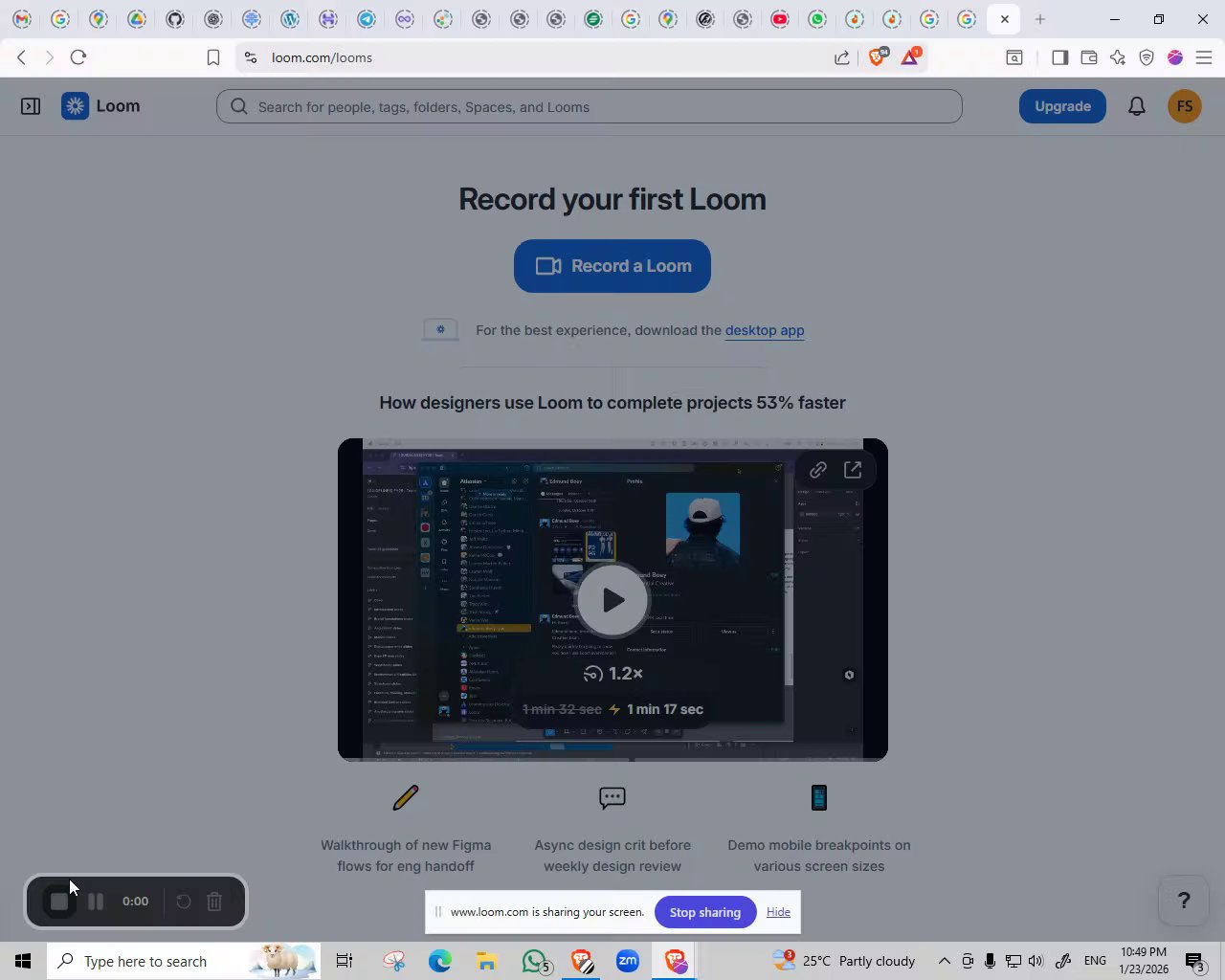Switch to the Gmail tab
Viewport: 1225px width, 980px height.
coord(22,19)
